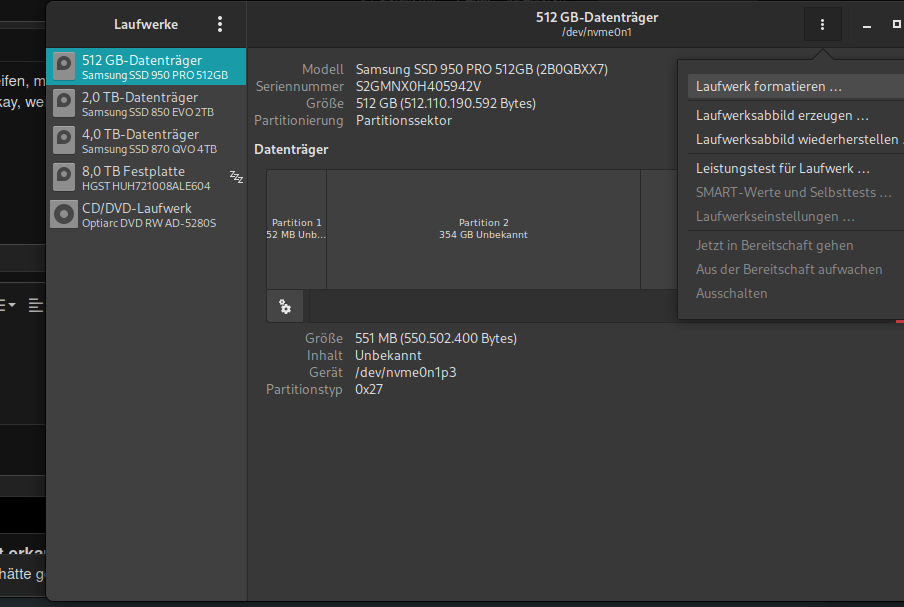Screen dimensions: 904x607
Task: Click the model text Samsung SSD 950 PRO 512GB (2B0QBXX7)
Action: tap(481, 69)
